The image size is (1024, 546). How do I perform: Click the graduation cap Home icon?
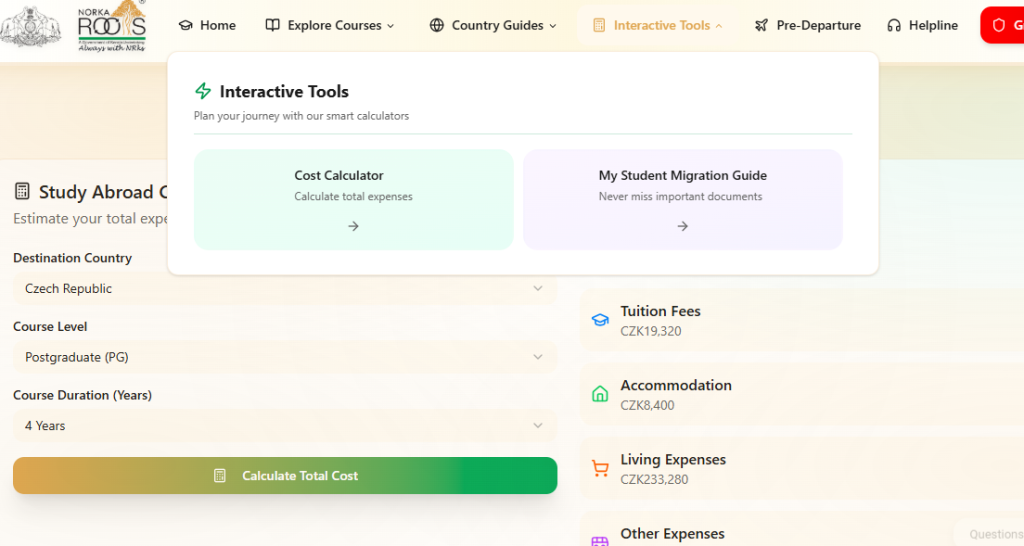tap(186, 25)
